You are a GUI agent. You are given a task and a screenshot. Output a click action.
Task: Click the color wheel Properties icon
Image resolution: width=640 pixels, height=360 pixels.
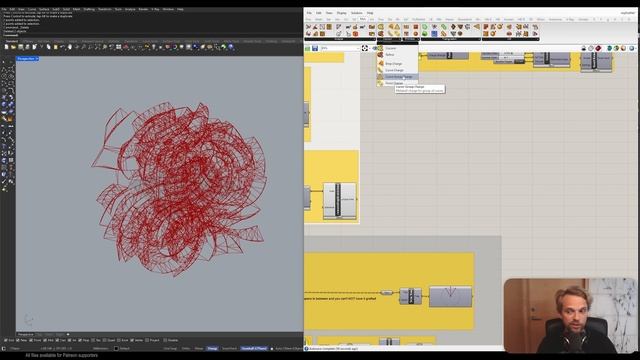click(175, 47)
